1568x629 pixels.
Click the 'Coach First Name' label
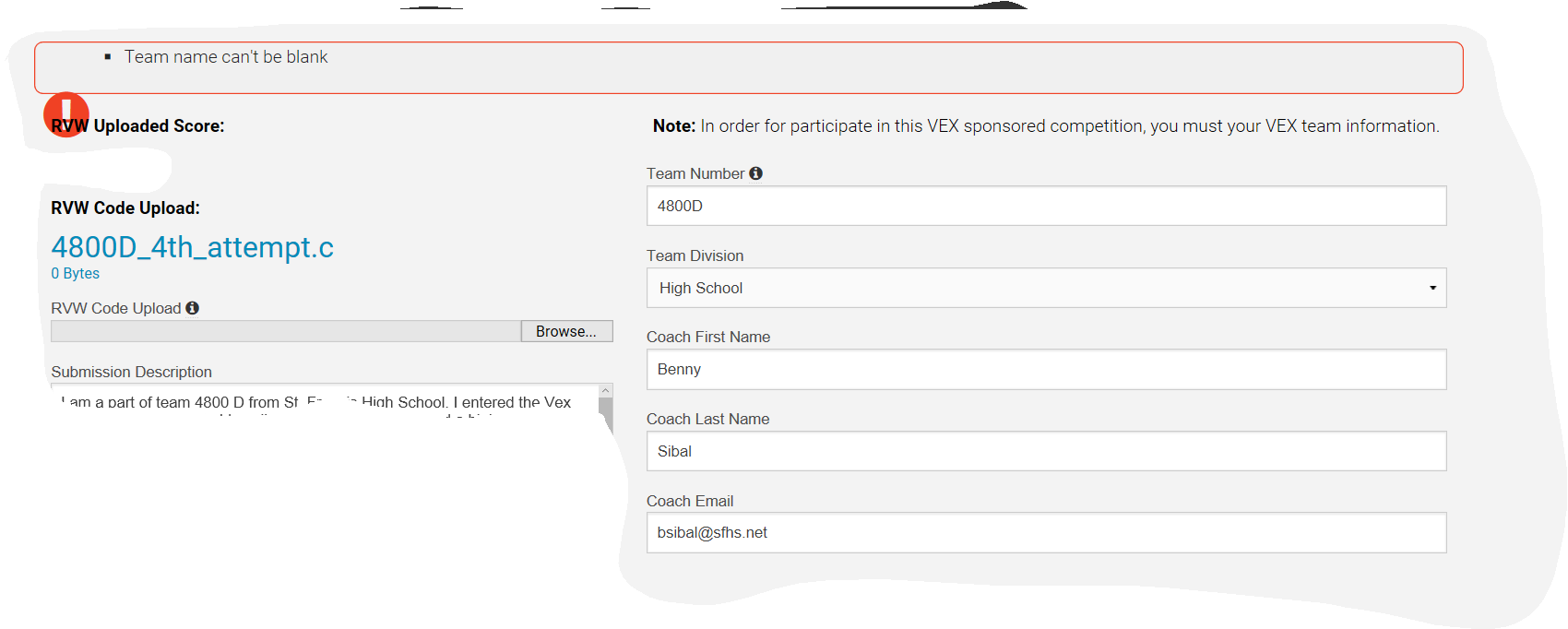pos(708,337)
